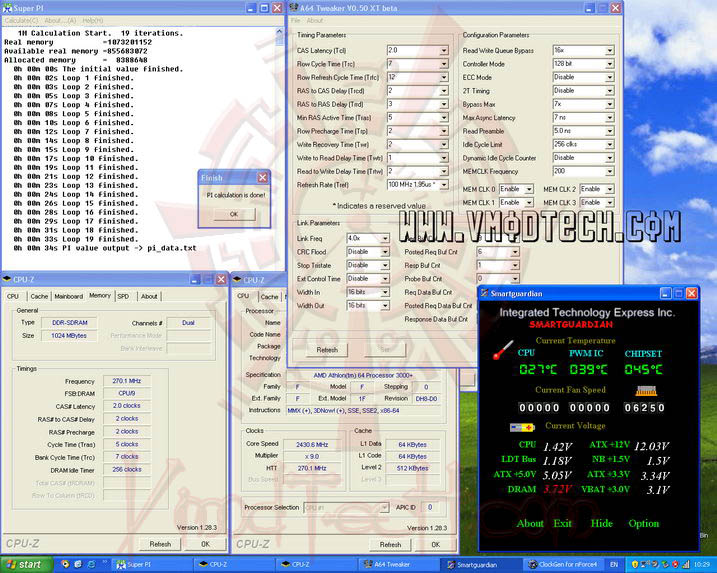This screenshot has width=717, height=573.
Task: Select CPU tab in left CPU-Z window
Action: (13, 296)
